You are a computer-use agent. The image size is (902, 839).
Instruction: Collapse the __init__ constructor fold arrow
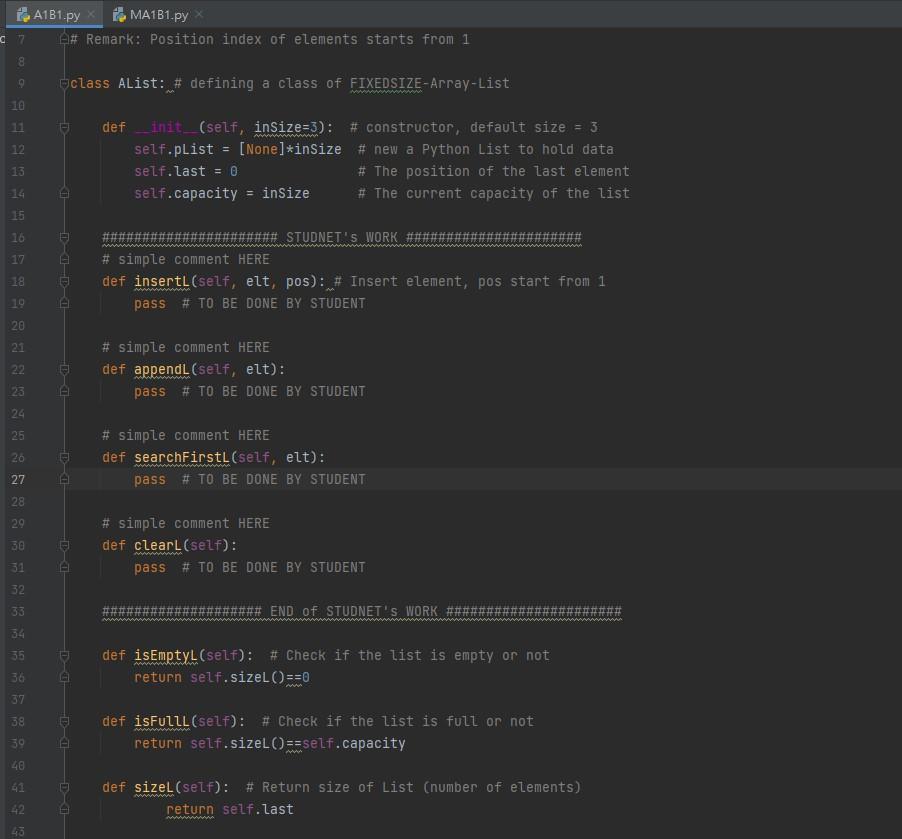63,127
